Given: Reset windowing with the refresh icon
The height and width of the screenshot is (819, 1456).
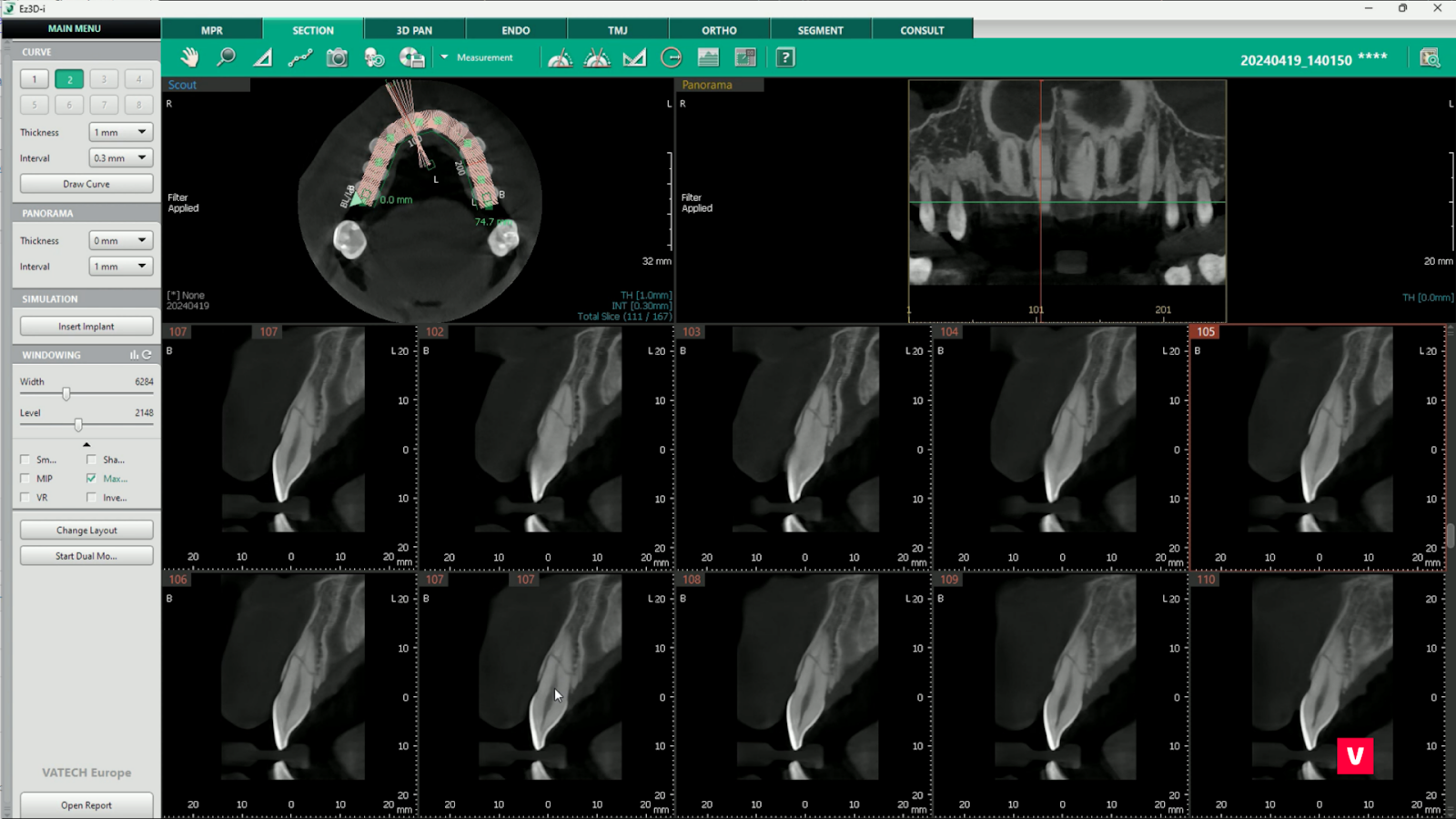Looking at the screenshot, I should (x=147, y=355).
